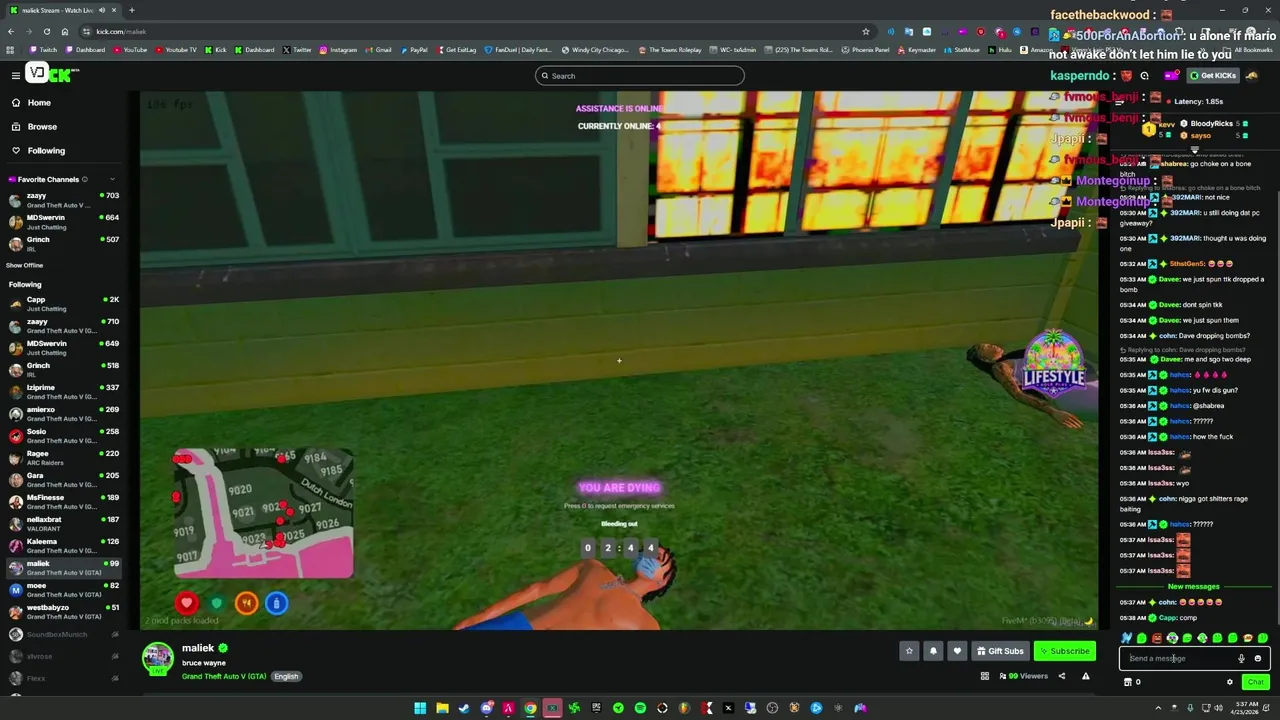This screenshot has width=1280, height=720.
Task: Show hidden system tray icons
Action: pos(1158,708)
